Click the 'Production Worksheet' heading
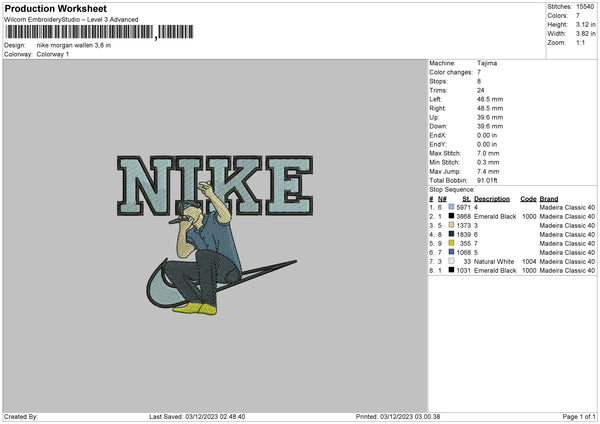 click(55, 8)
